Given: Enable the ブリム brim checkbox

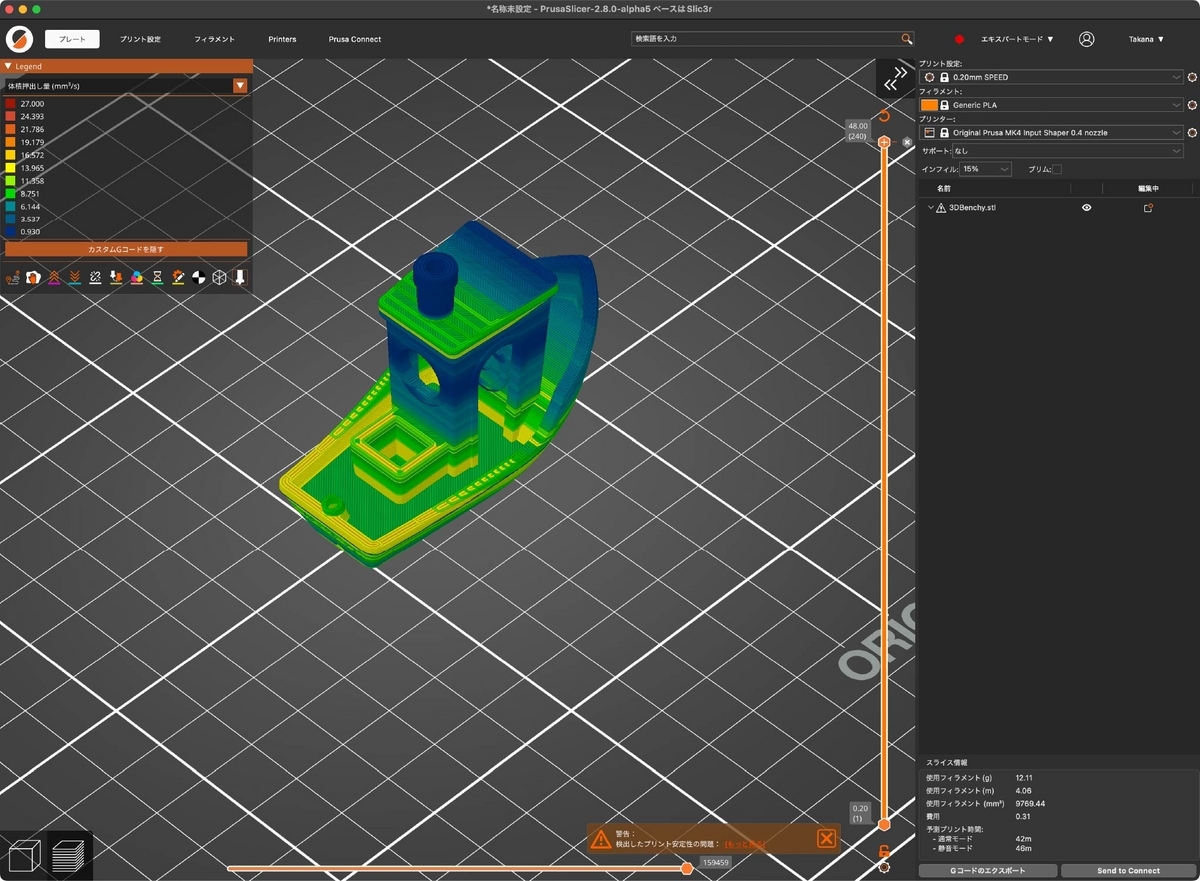Looking at the screenshot, I should 1057,169.
